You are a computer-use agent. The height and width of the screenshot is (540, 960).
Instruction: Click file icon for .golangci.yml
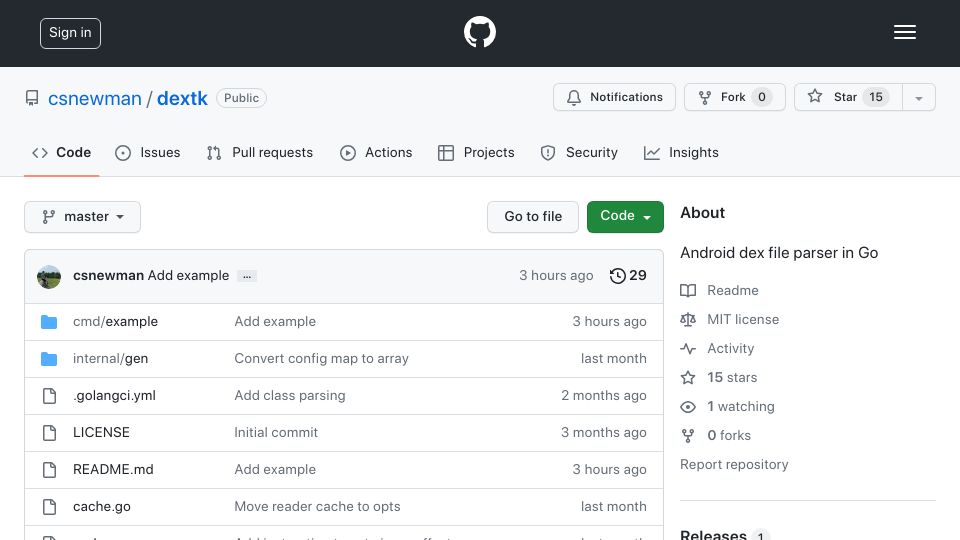pyautogui.click(x=50, y=396)
